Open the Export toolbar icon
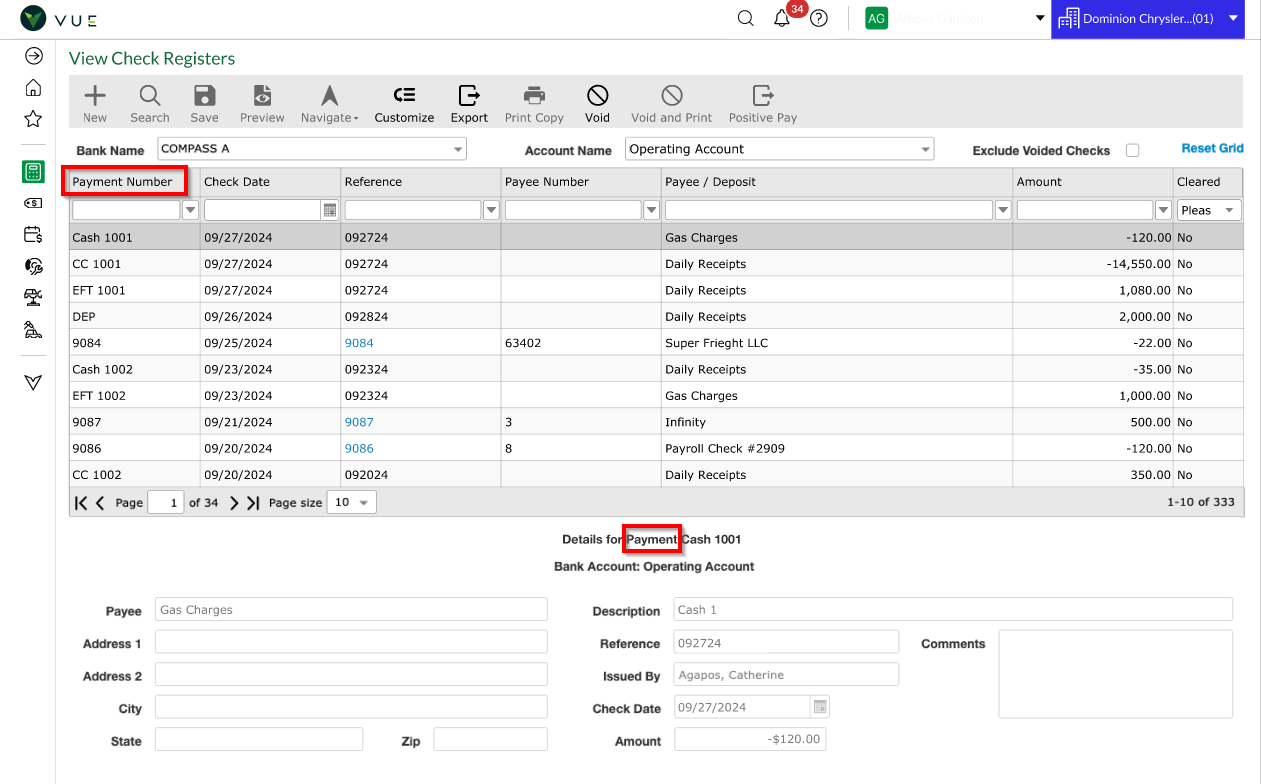The width and height of the screenshot is (1261, 784). 469,96
